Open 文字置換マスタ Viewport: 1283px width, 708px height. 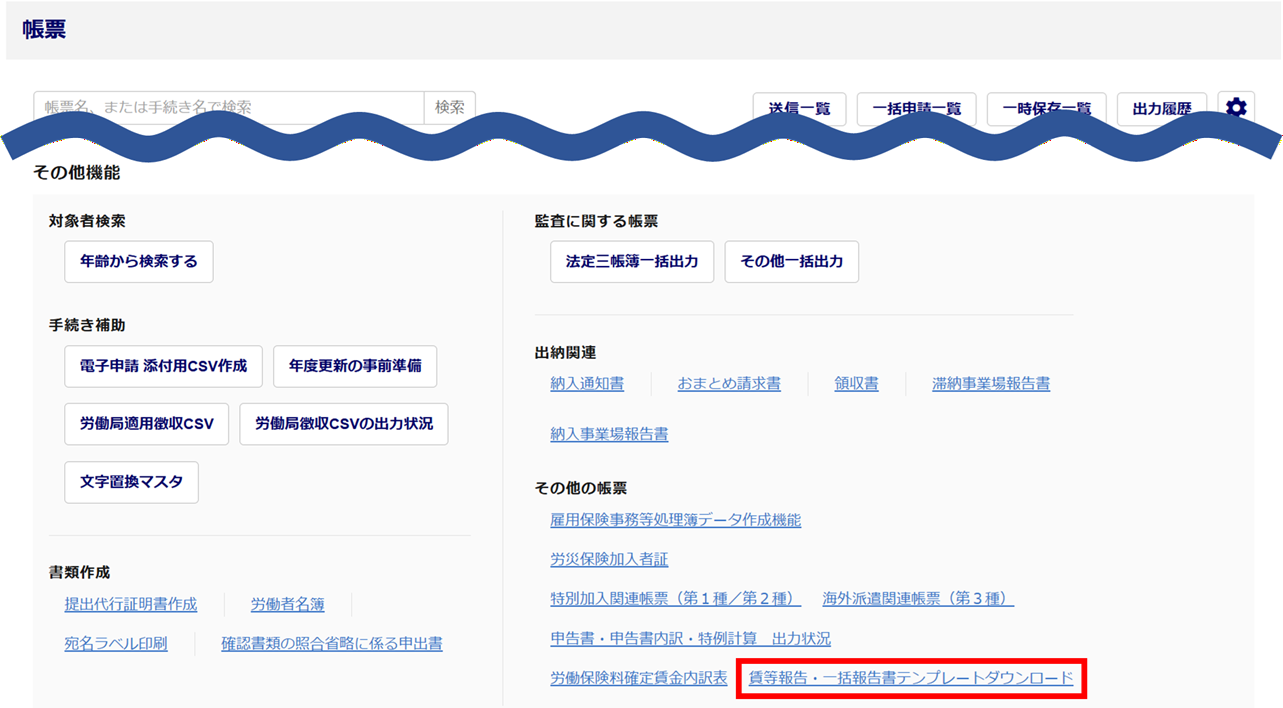(x=131, y=482)
